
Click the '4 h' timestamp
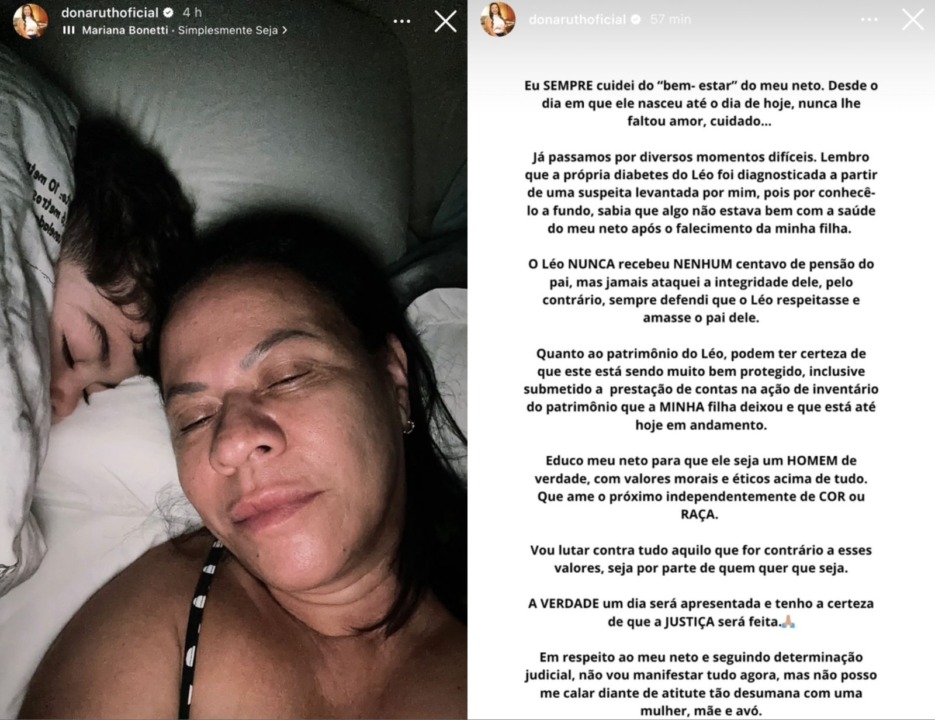pyautogui.click(x=192, y=12)
